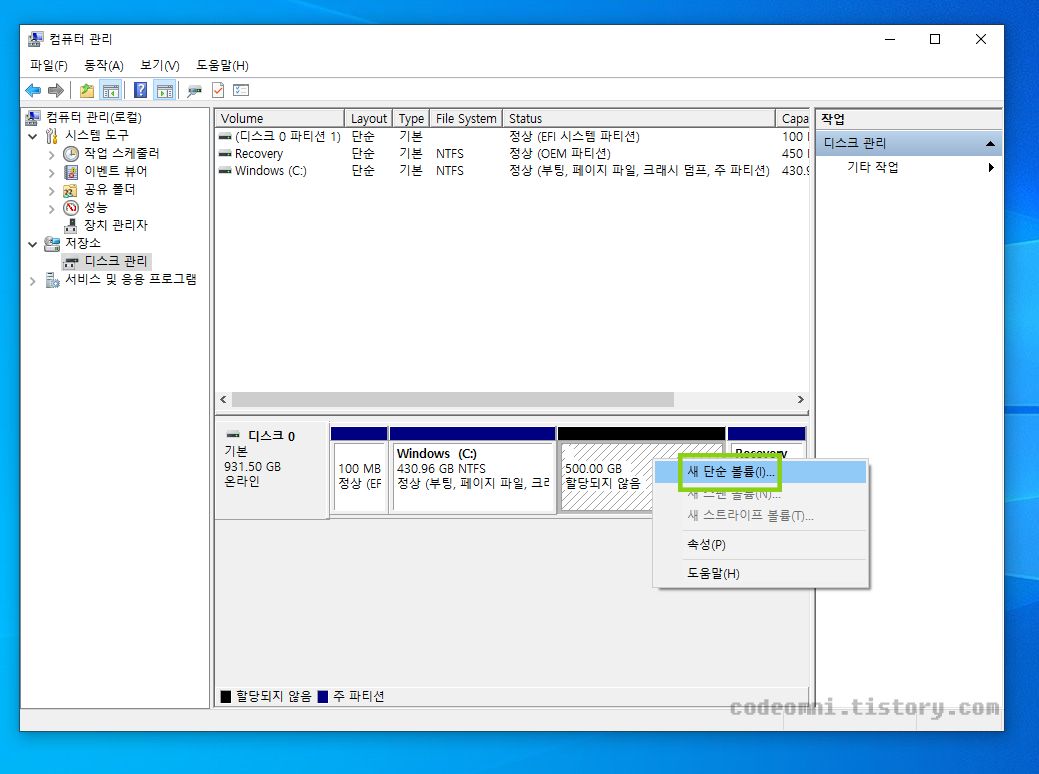The width and height of the screenshot is (1039, 774).
Task: Click the Storage node icon
Action: click(x=52, y=244)
